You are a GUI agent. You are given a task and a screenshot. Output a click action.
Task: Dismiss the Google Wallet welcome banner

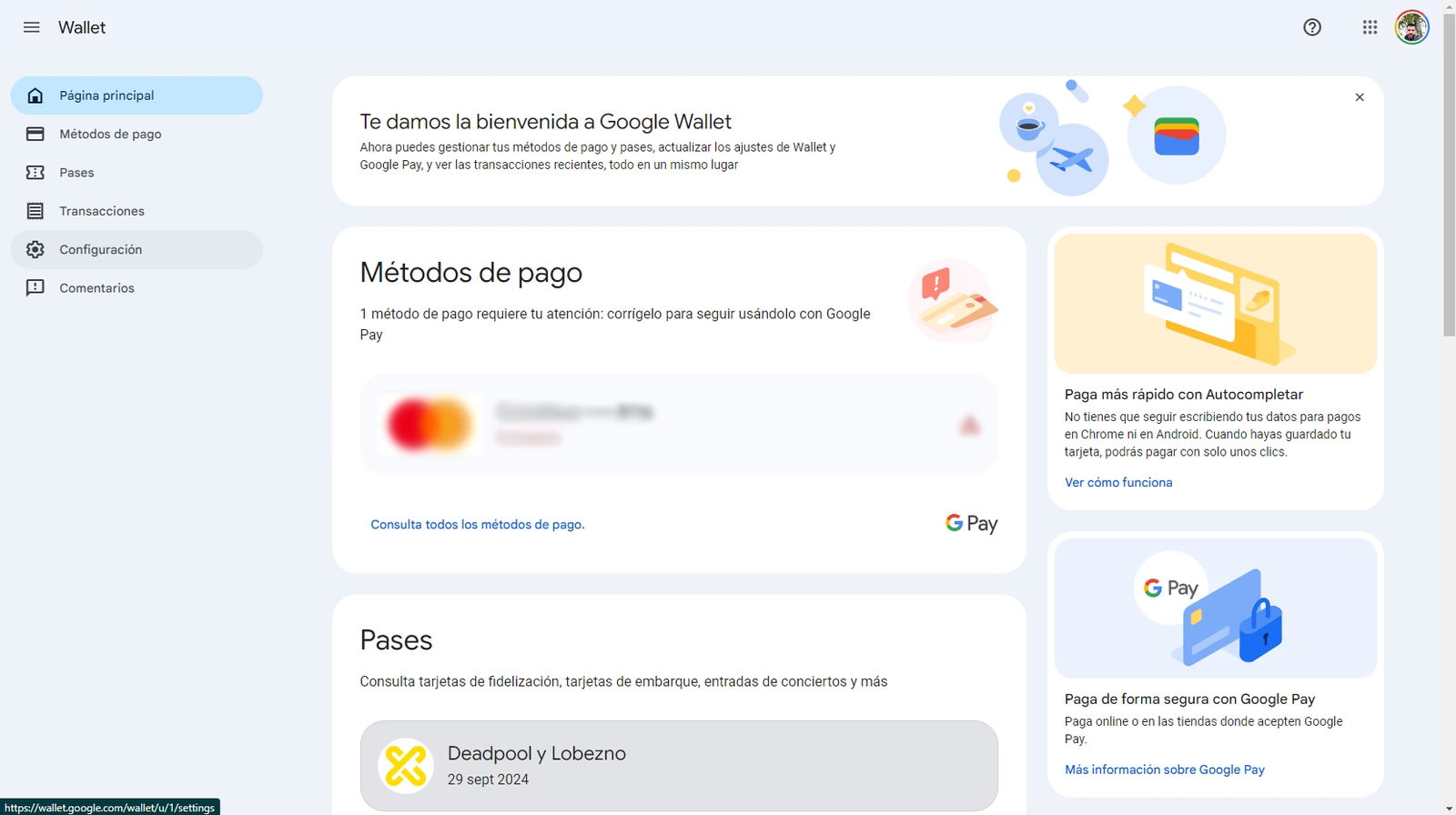pos(1360,97)
